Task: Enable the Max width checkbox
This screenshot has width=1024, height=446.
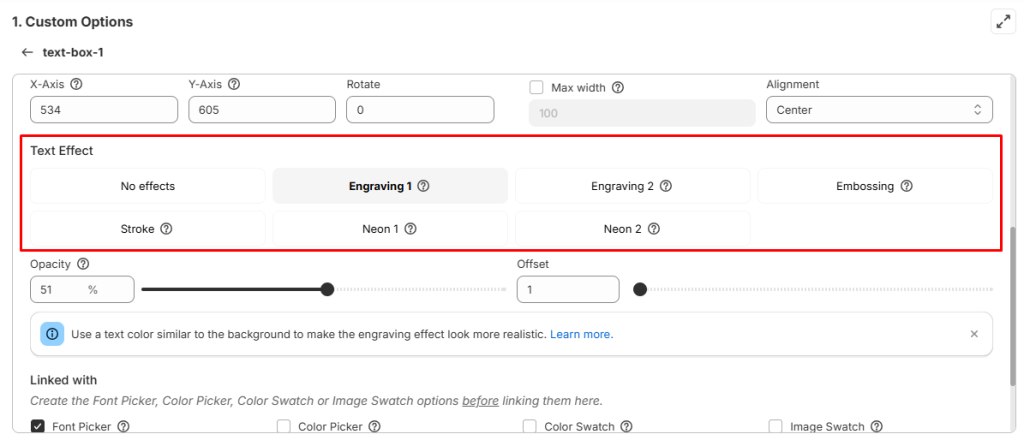Action: [x=537, y=88]
